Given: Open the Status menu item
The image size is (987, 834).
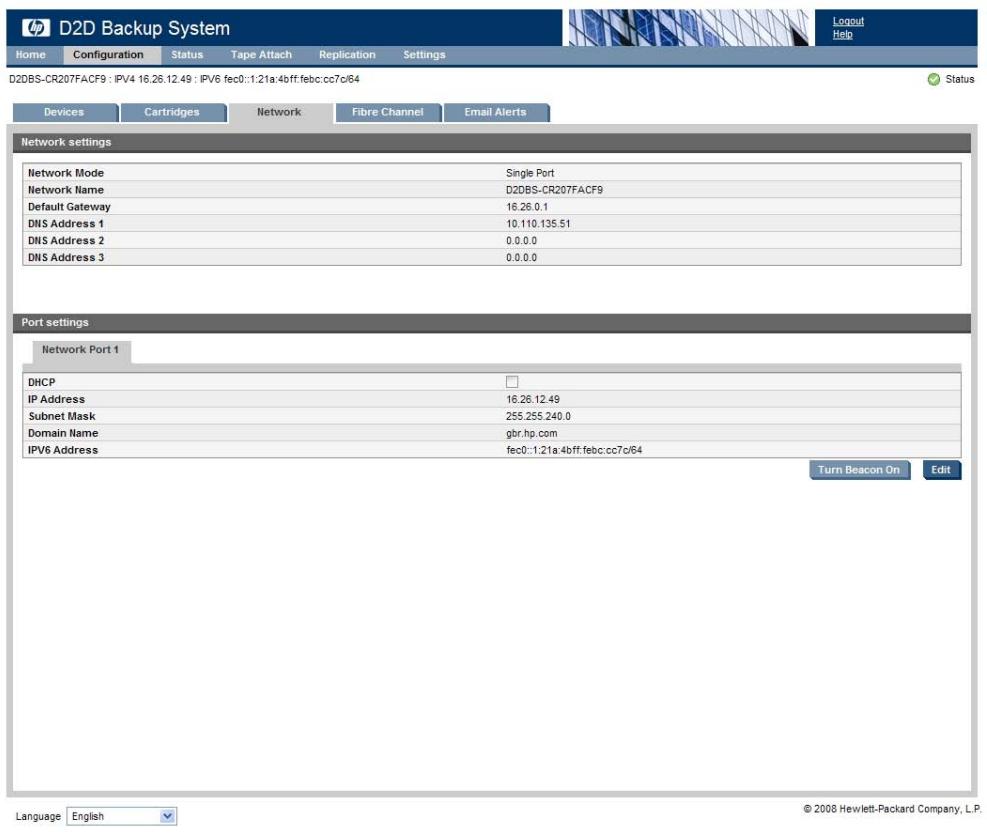Looking at the screenshot, I should (187, 55).
